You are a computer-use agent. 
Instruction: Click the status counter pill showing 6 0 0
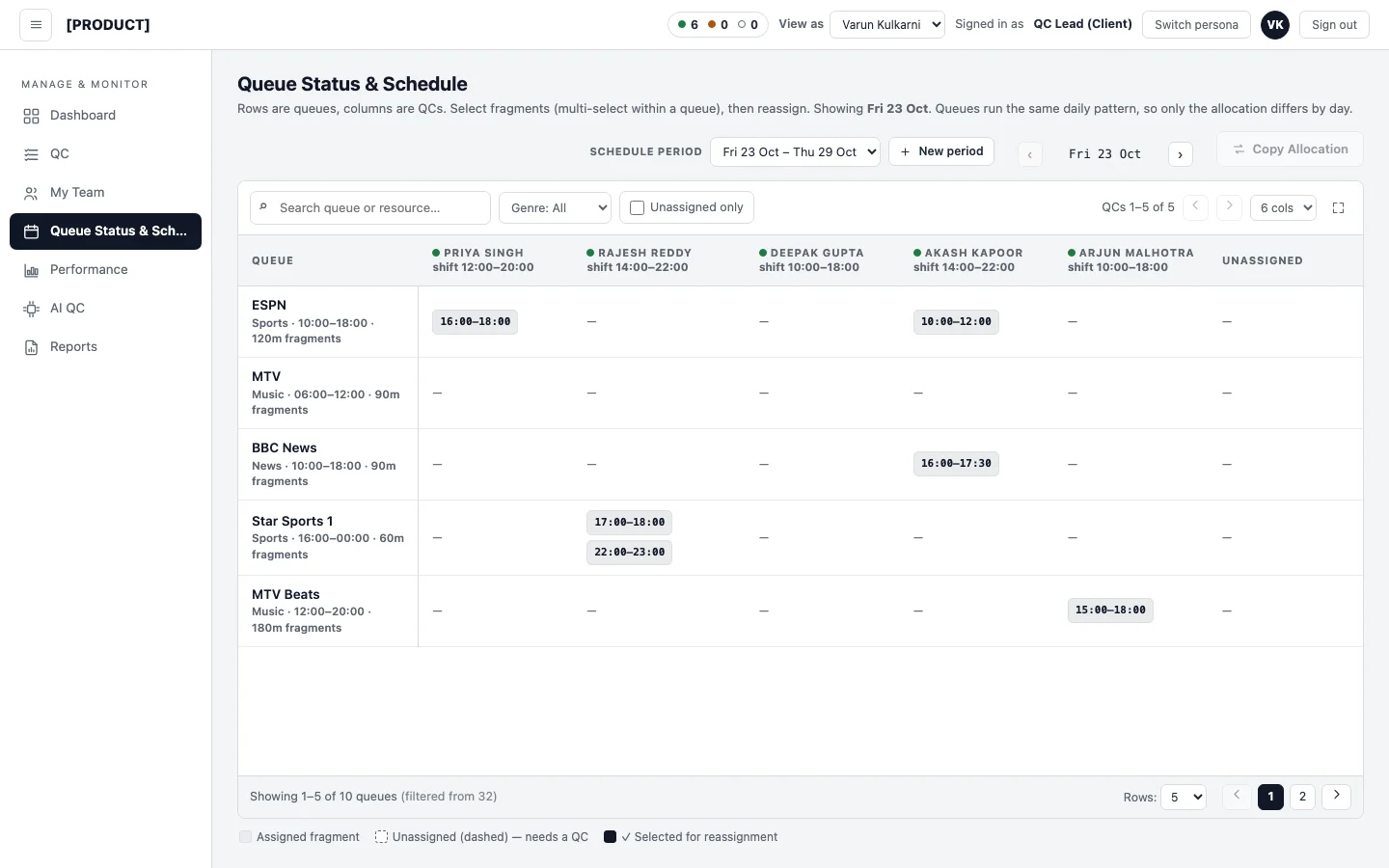point(718,25)
